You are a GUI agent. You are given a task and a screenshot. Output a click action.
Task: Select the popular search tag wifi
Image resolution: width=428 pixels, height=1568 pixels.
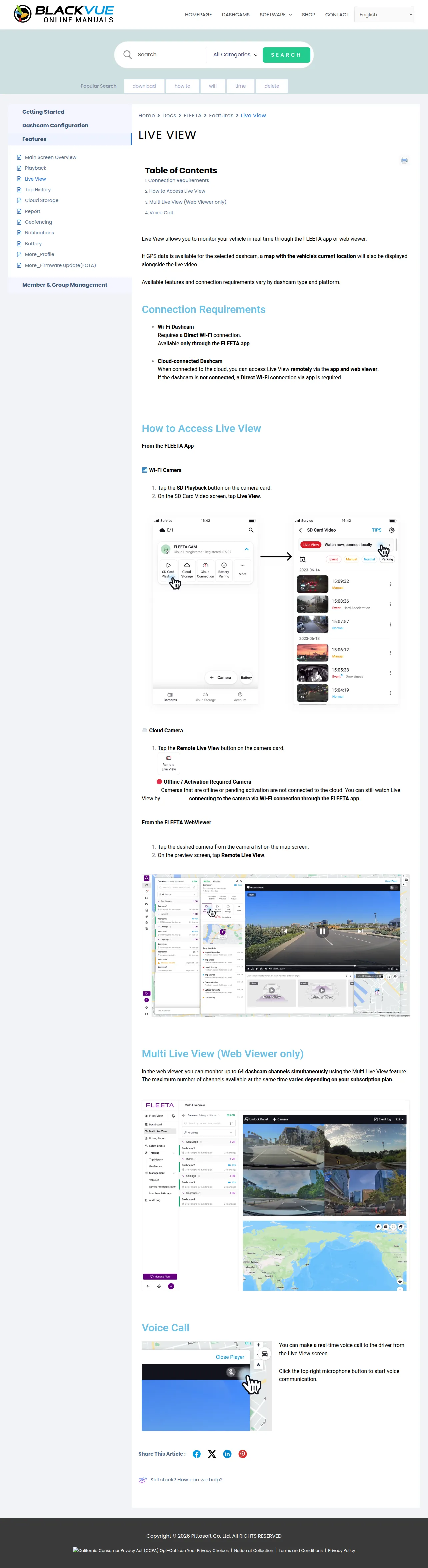[213, 86]
